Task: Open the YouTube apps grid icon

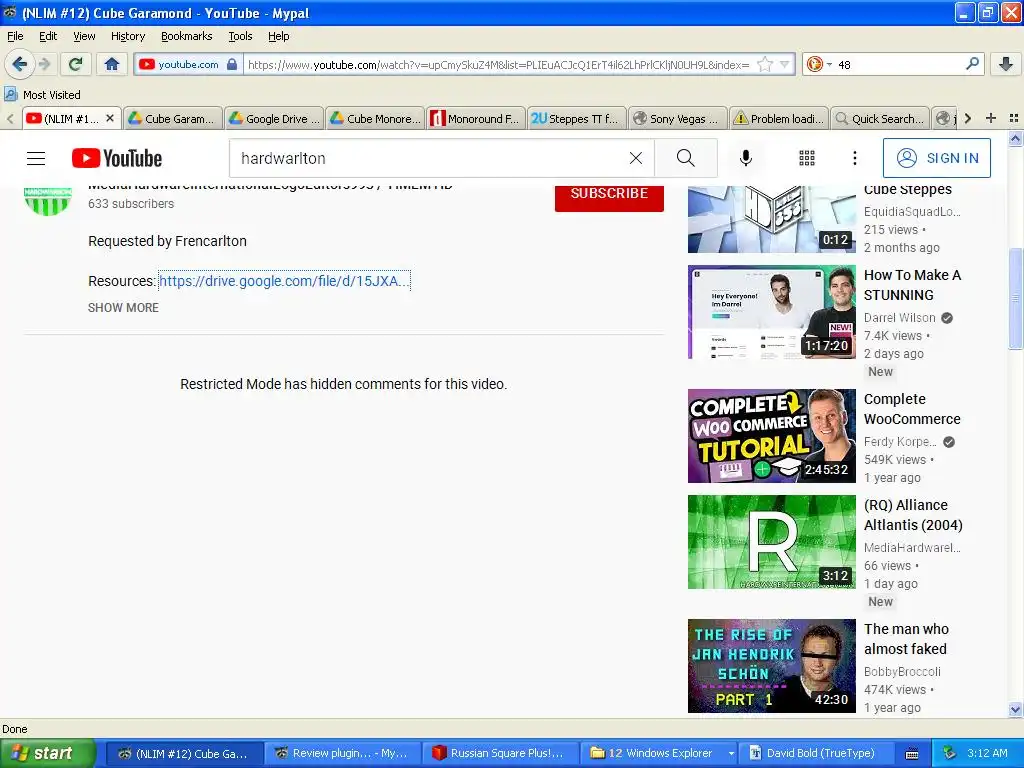Action: pyautogui.click(x=807, y=158)
